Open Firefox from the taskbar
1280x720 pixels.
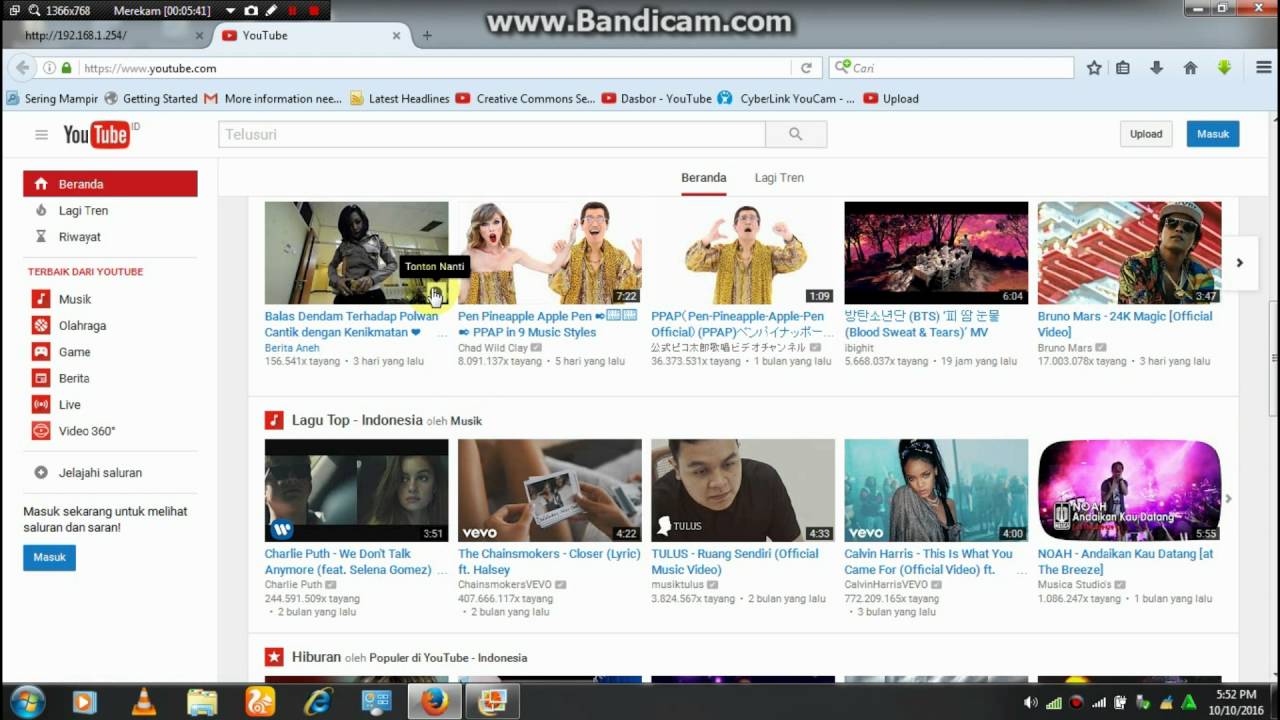(434, 702)
